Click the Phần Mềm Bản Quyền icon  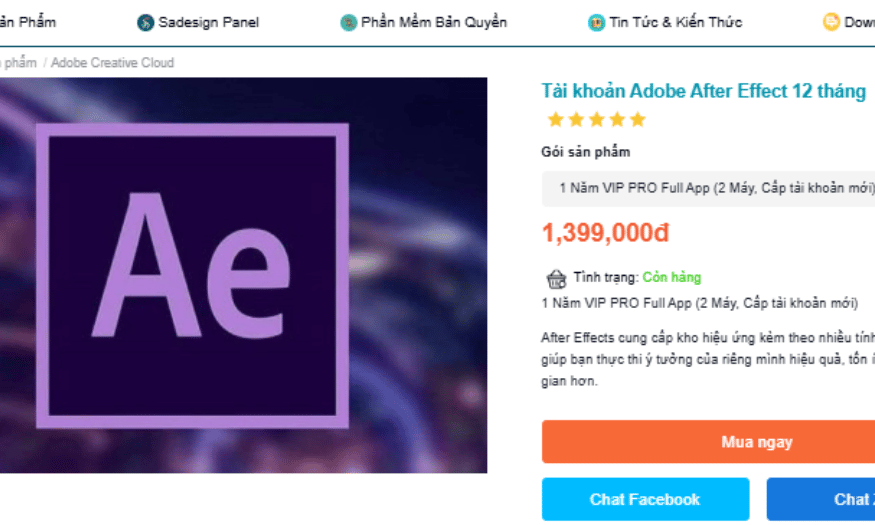point(348,22)
